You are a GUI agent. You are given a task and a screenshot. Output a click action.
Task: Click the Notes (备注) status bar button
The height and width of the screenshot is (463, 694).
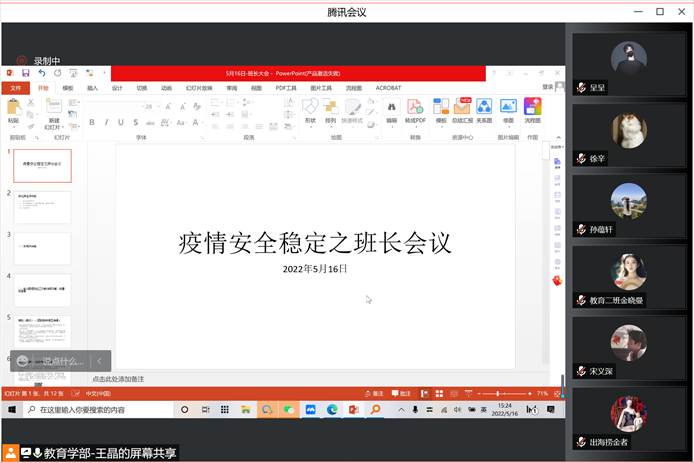pyautogui.click(x=374, y=394)
